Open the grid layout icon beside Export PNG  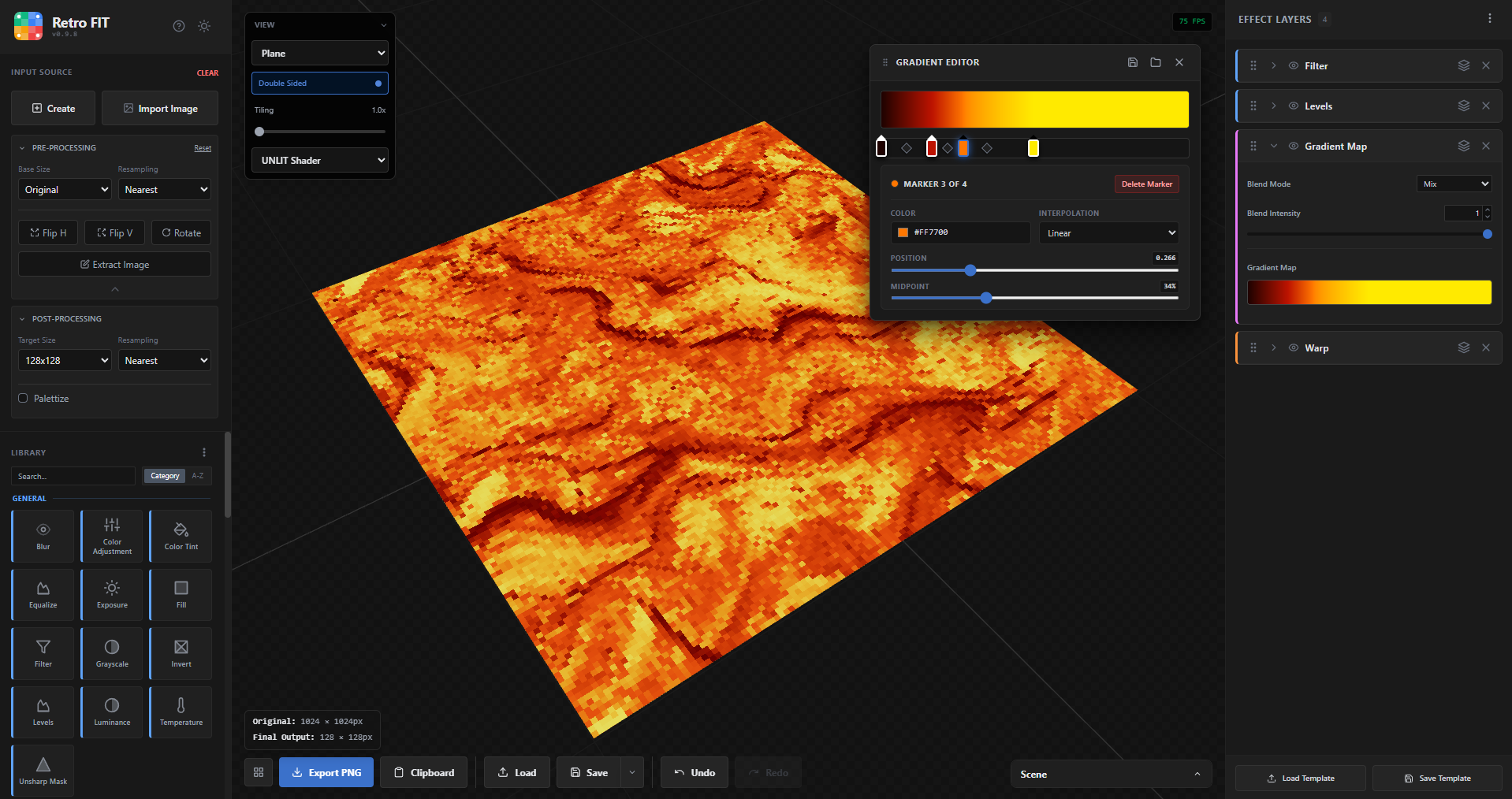point(259,773)
